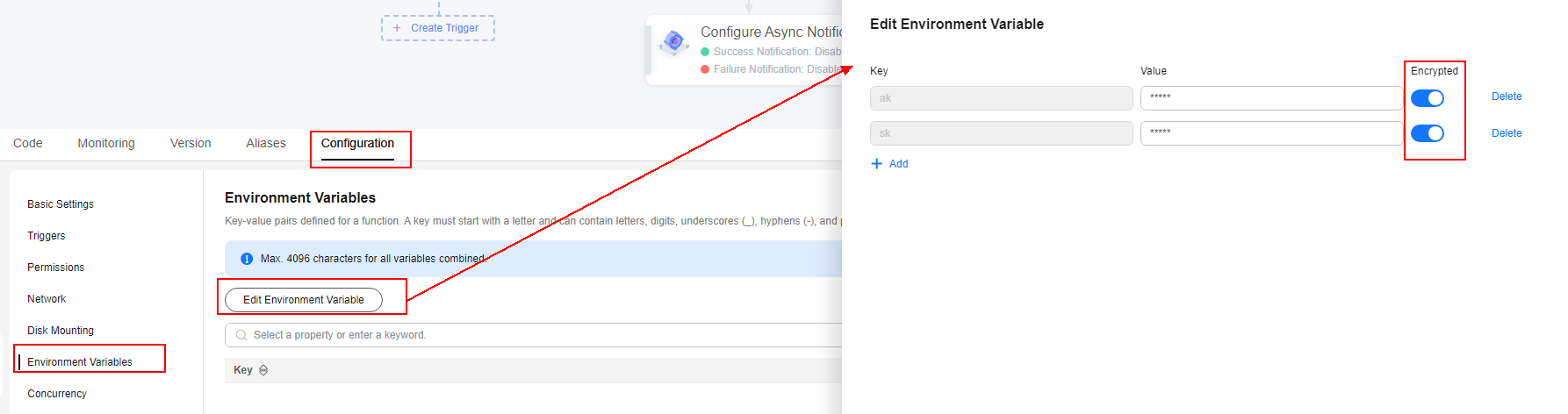Screen dimensions: 1568x414
Task: Click the Edit Environment Variable button
Action: pos(304,300)
